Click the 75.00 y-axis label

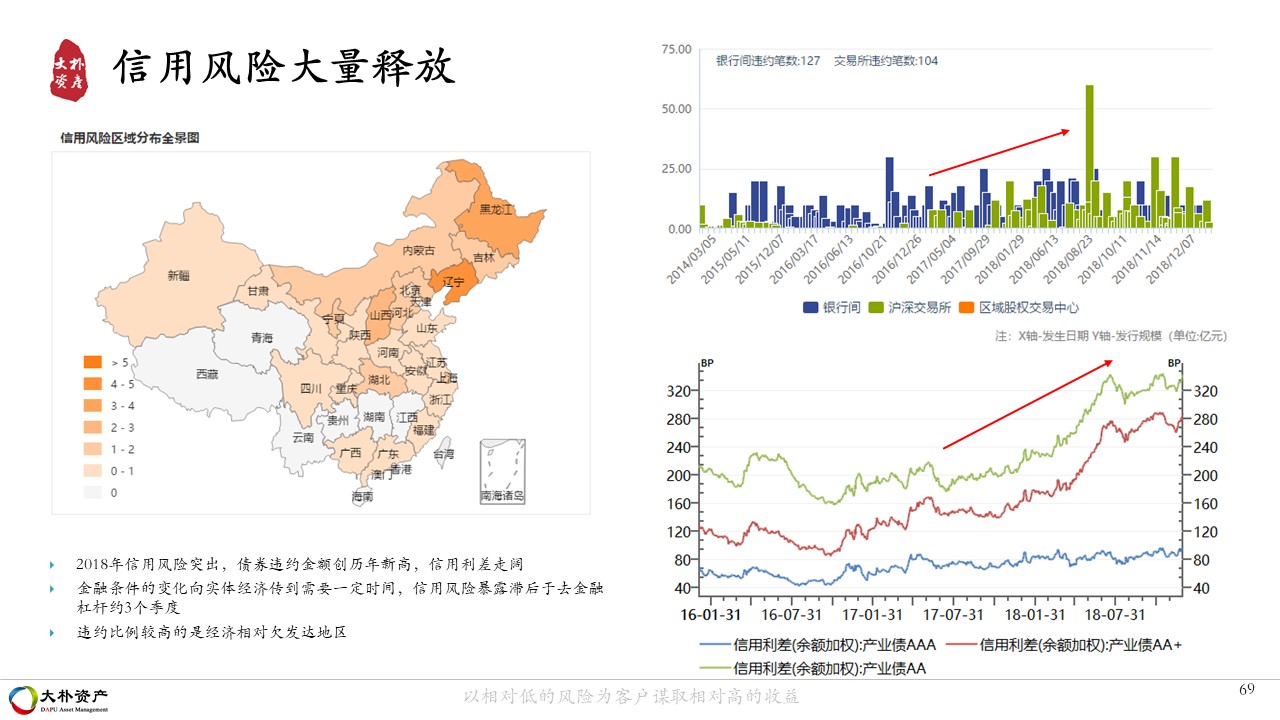(677, 49)
